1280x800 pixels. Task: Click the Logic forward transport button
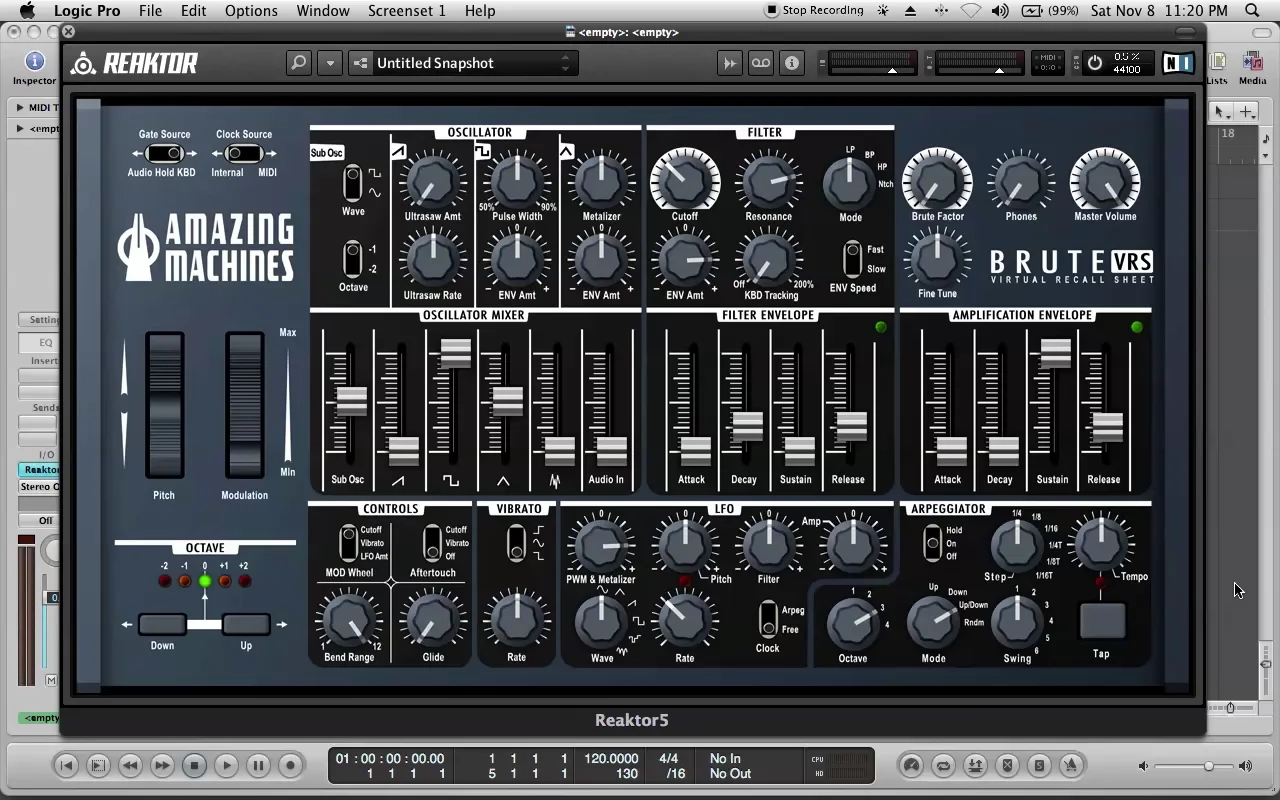(162, 766)
